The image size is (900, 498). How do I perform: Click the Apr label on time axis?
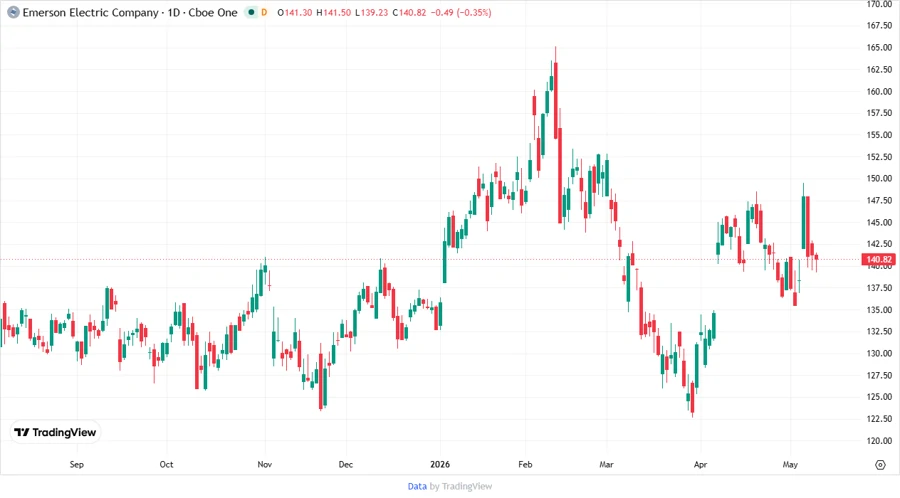tap(700, 464)
